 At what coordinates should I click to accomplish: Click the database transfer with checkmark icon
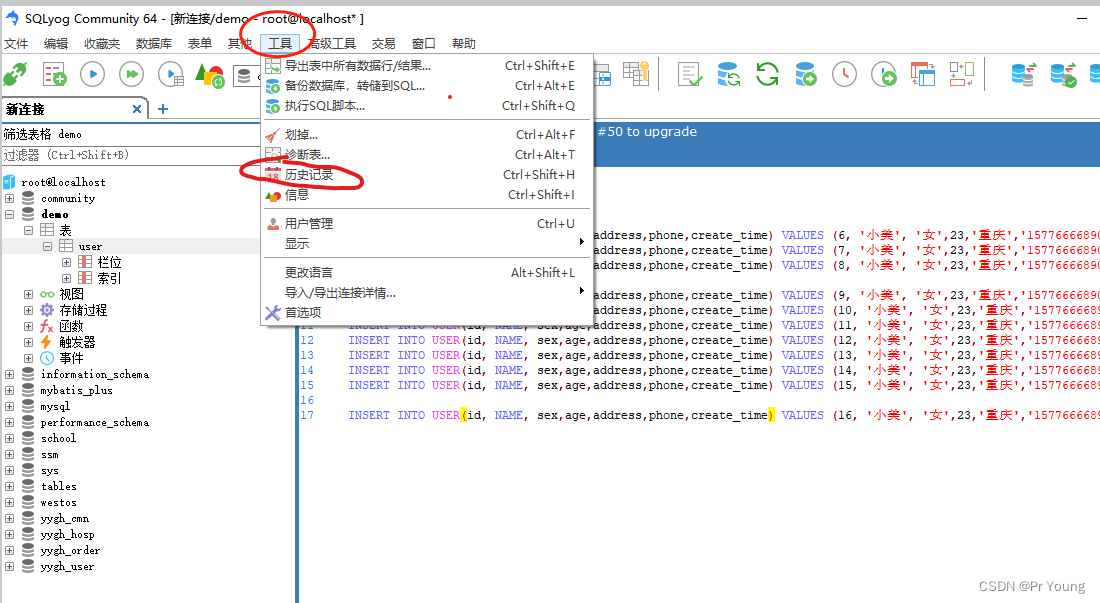[1063, 74]
